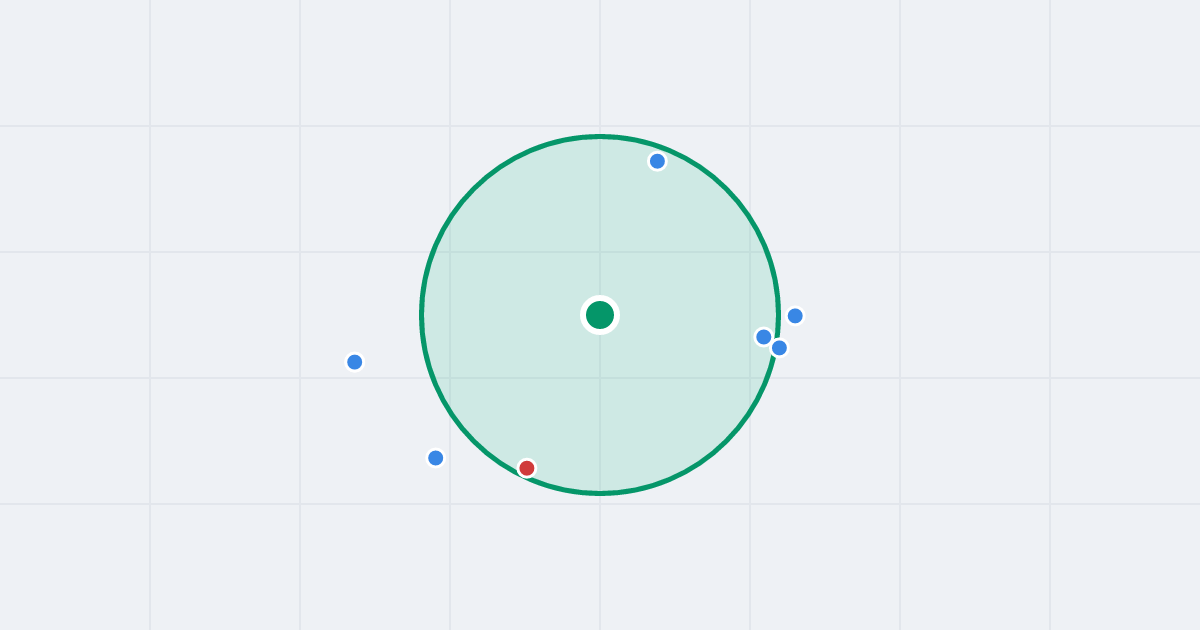Choose the innermost blue dot of the right-side cluster
The width and height of the screenshot is (1200, 630).
coord(764,337)
